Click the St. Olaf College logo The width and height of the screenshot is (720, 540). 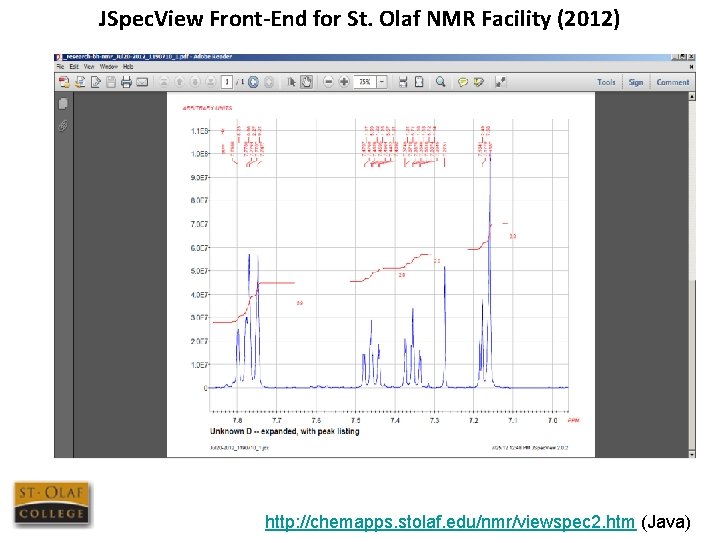tap(51, 504)
